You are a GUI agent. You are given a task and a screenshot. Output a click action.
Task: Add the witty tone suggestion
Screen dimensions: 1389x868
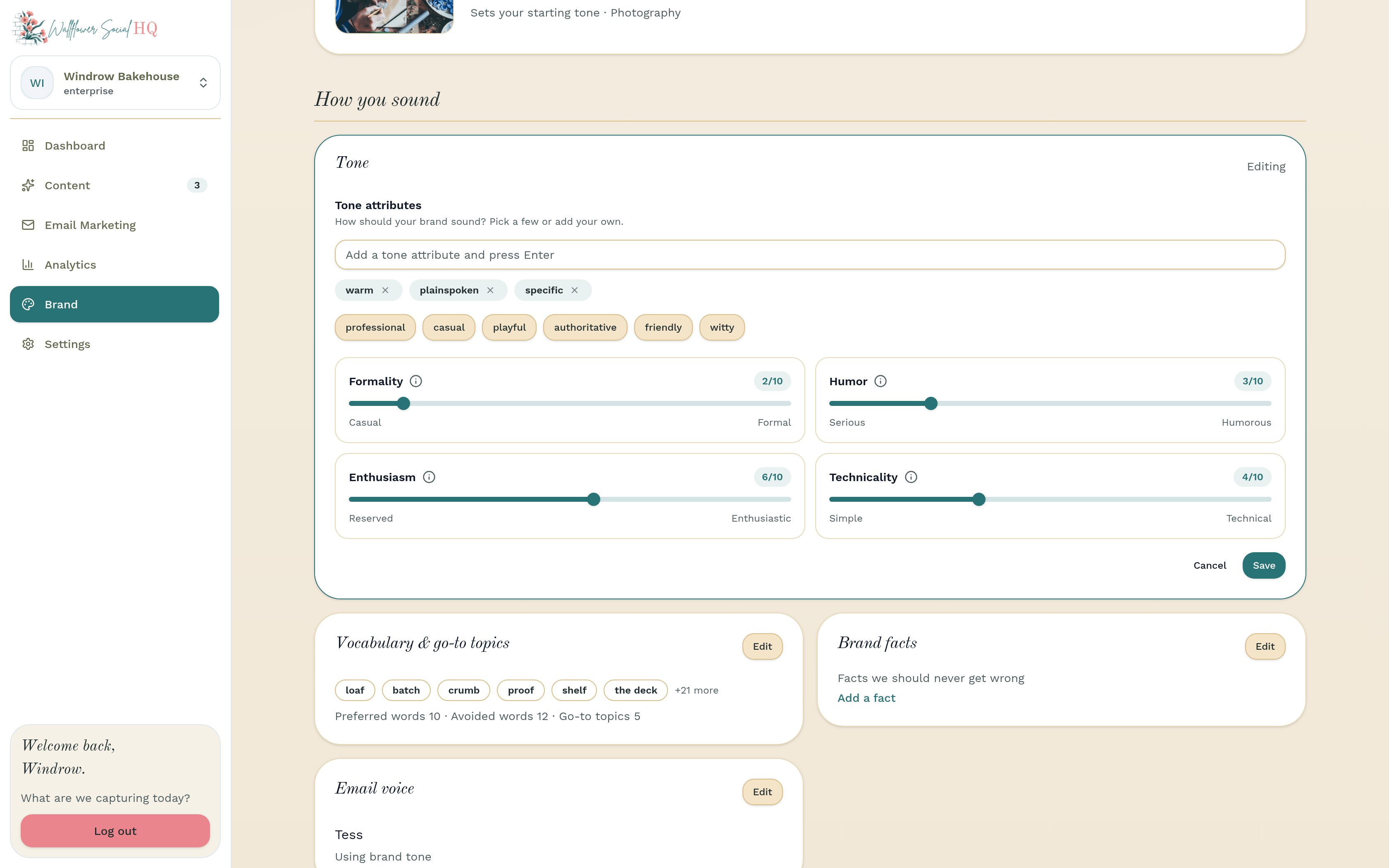pos(721,327)
